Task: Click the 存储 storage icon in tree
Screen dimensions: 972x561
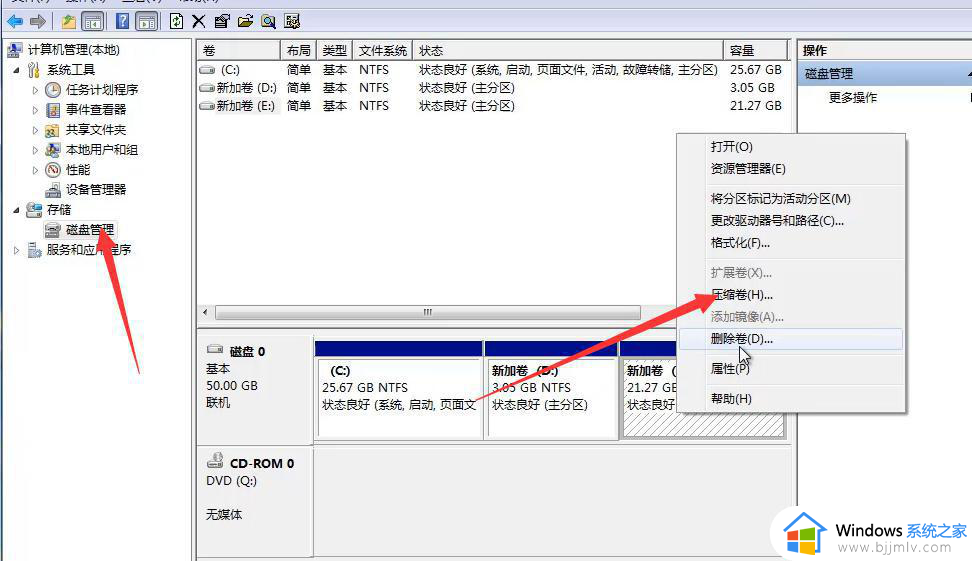Action: tap(34, 210)
